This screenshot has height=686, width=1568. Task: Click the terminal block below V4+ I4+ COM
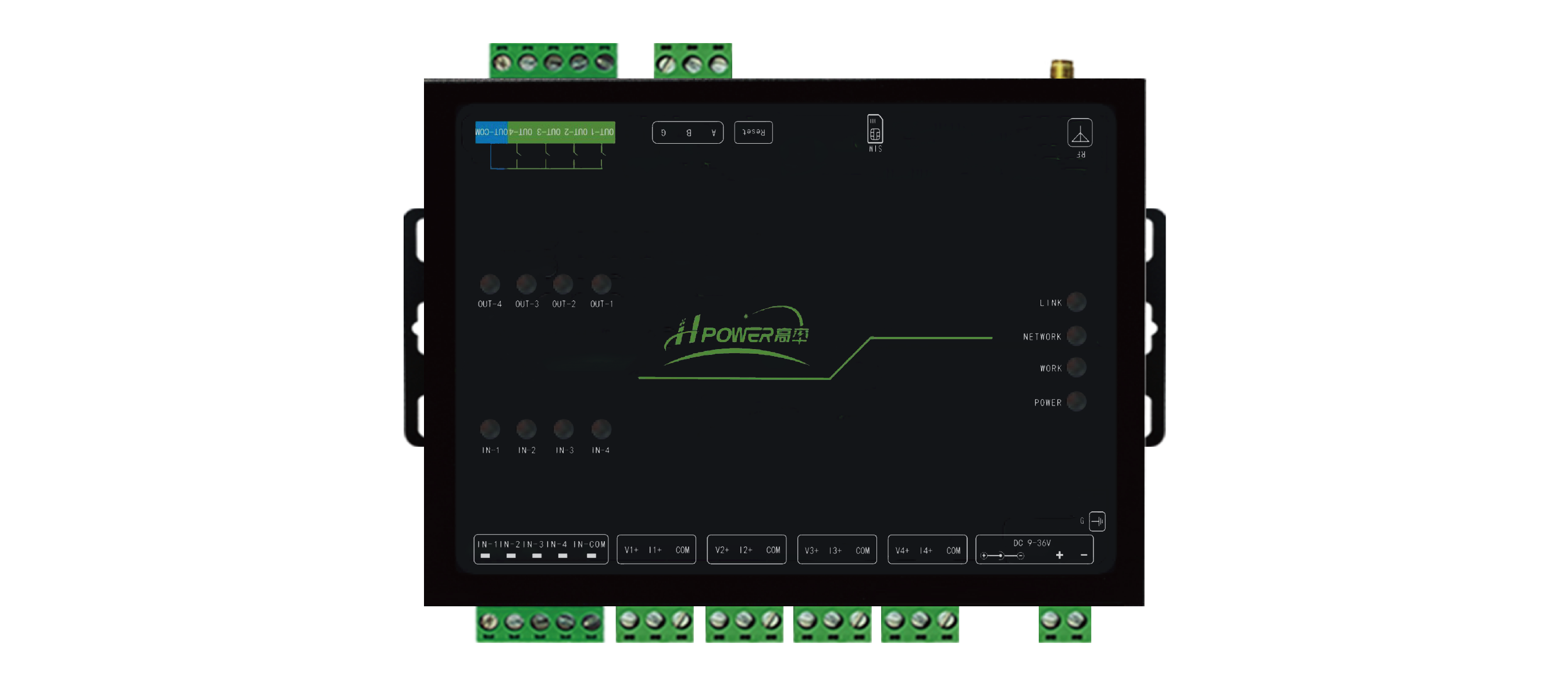click(920, 624)
